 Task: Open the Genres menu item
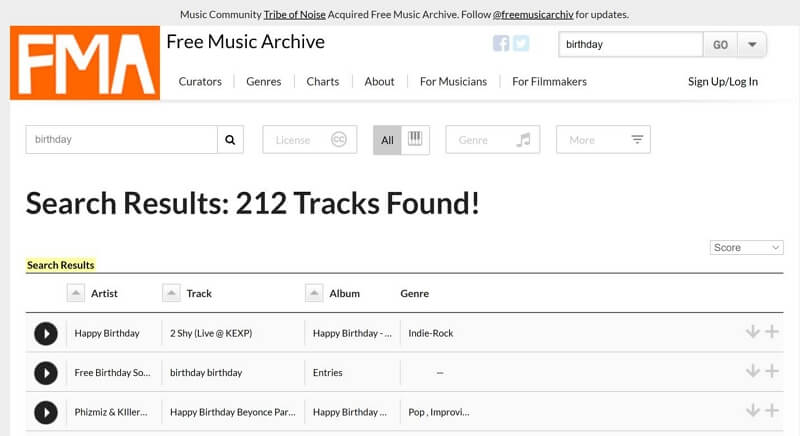click(x=264, y=82)
